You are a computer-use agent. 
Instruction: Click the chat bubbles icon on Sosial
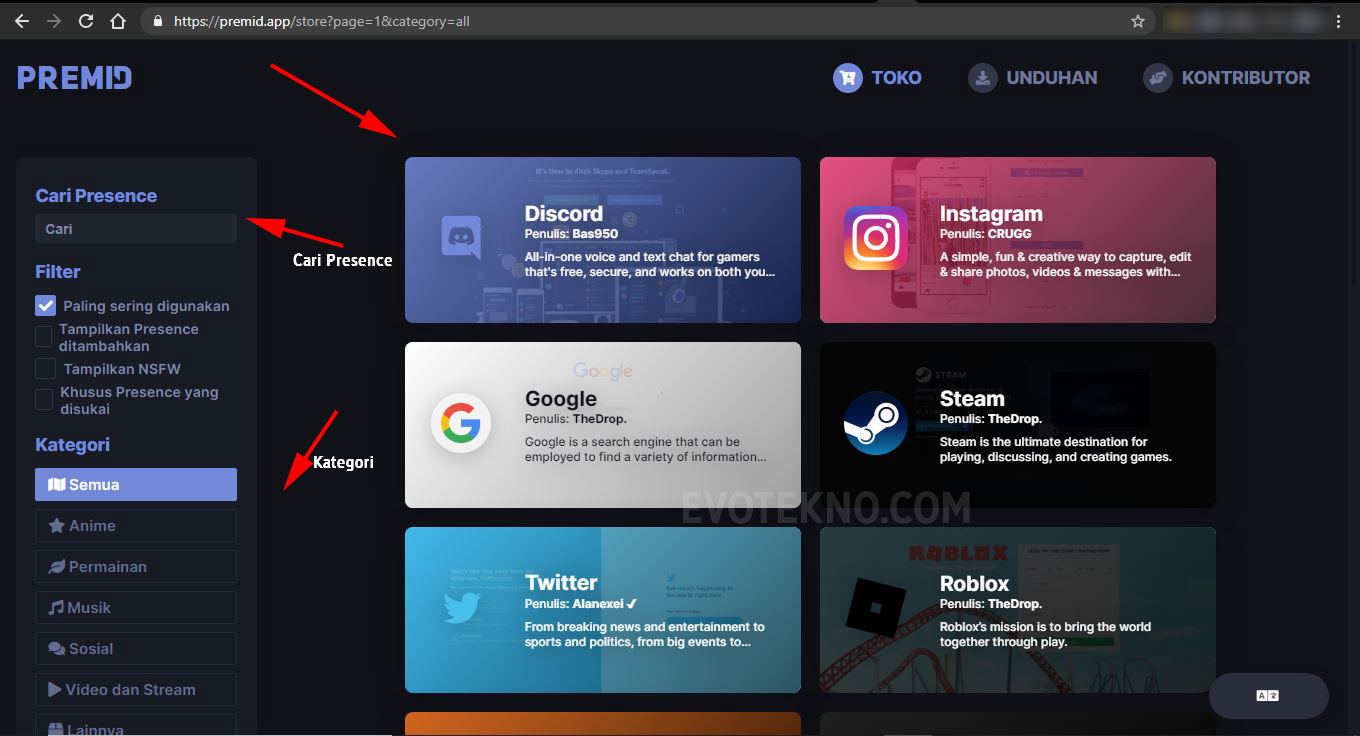coord(57,648)
